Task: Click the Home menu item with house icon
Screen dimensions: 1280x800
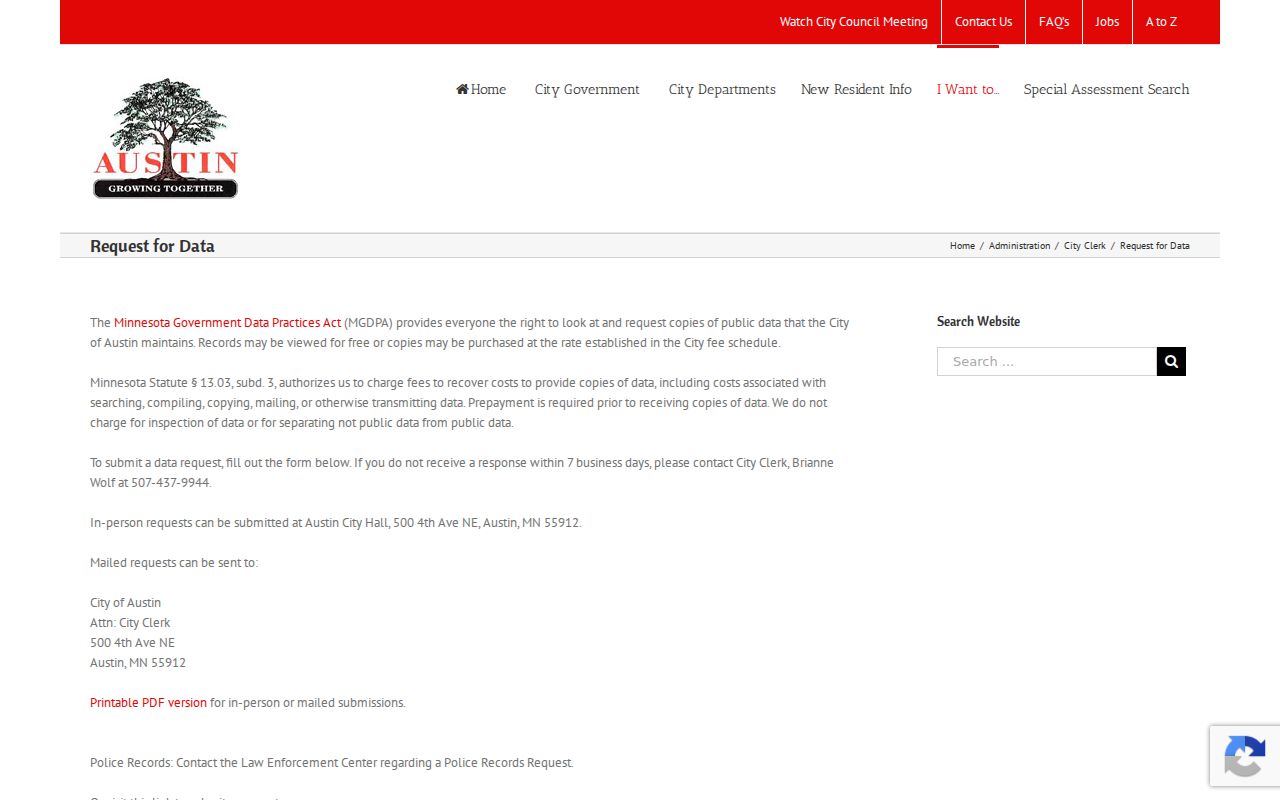Action: click(481, 89)
